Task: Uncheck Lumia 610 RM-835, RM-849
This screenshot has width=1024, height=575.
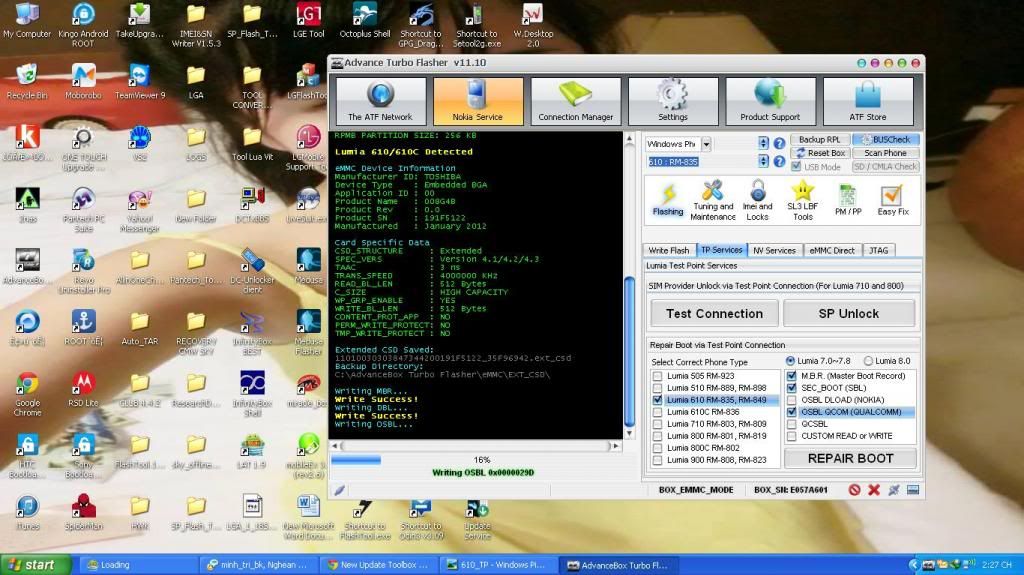Action: (x=658, y=400)
